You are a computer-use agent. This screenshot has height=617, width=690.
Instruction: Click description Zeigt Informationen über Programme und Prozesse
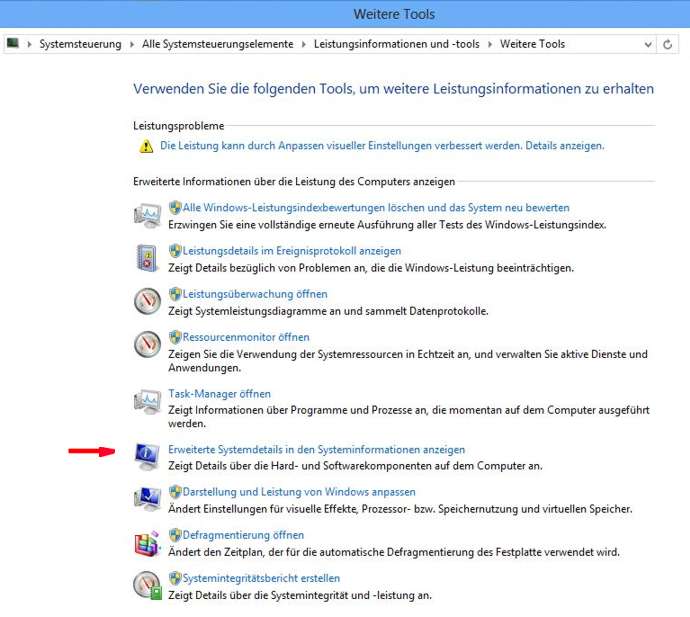(409, 417)
